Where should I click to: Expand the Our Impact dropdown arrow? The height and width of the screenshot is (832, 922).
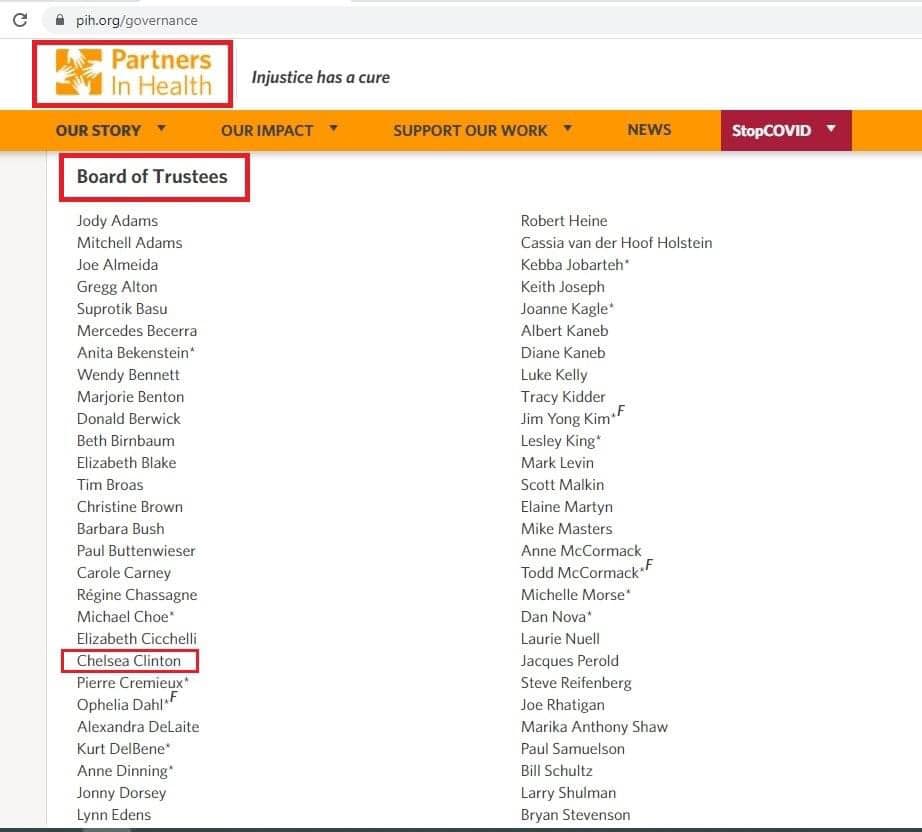tap(334, 129)
